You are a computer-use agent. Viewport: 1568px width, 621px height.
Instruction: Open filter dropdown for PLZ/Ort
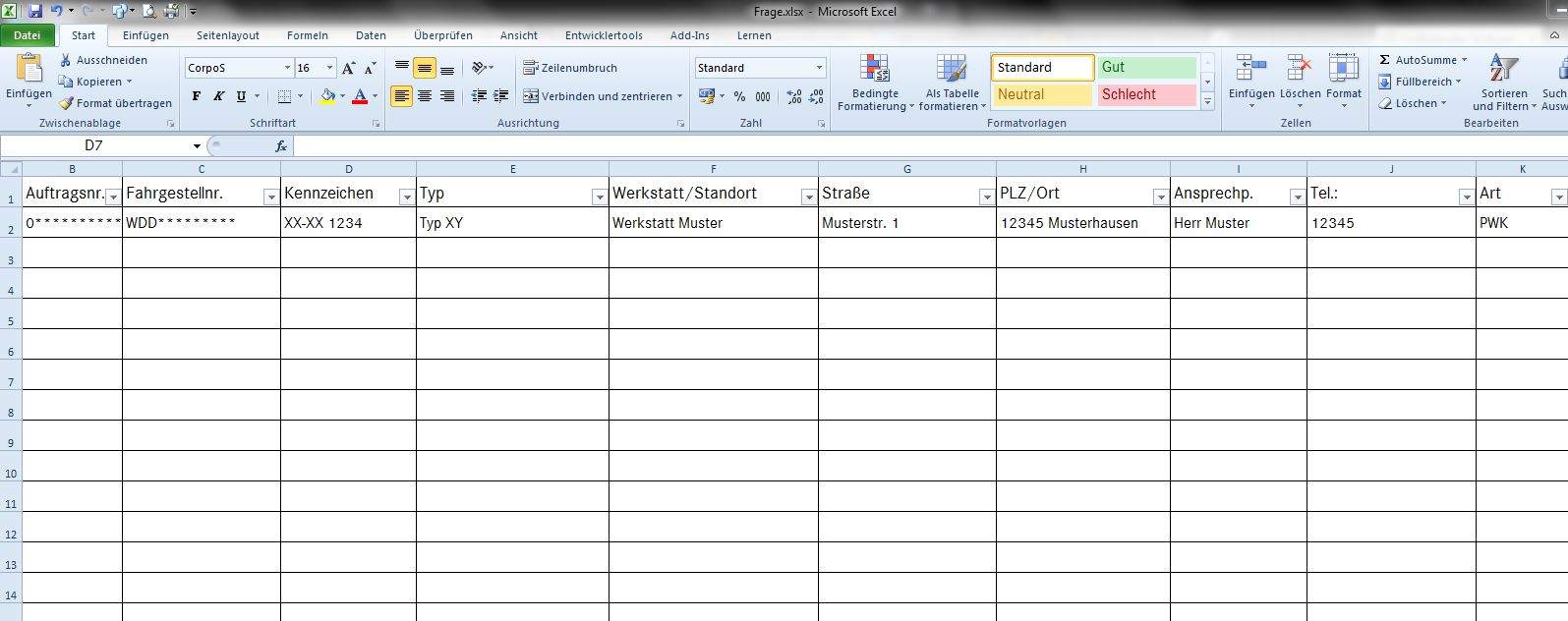coord(1161,197)
